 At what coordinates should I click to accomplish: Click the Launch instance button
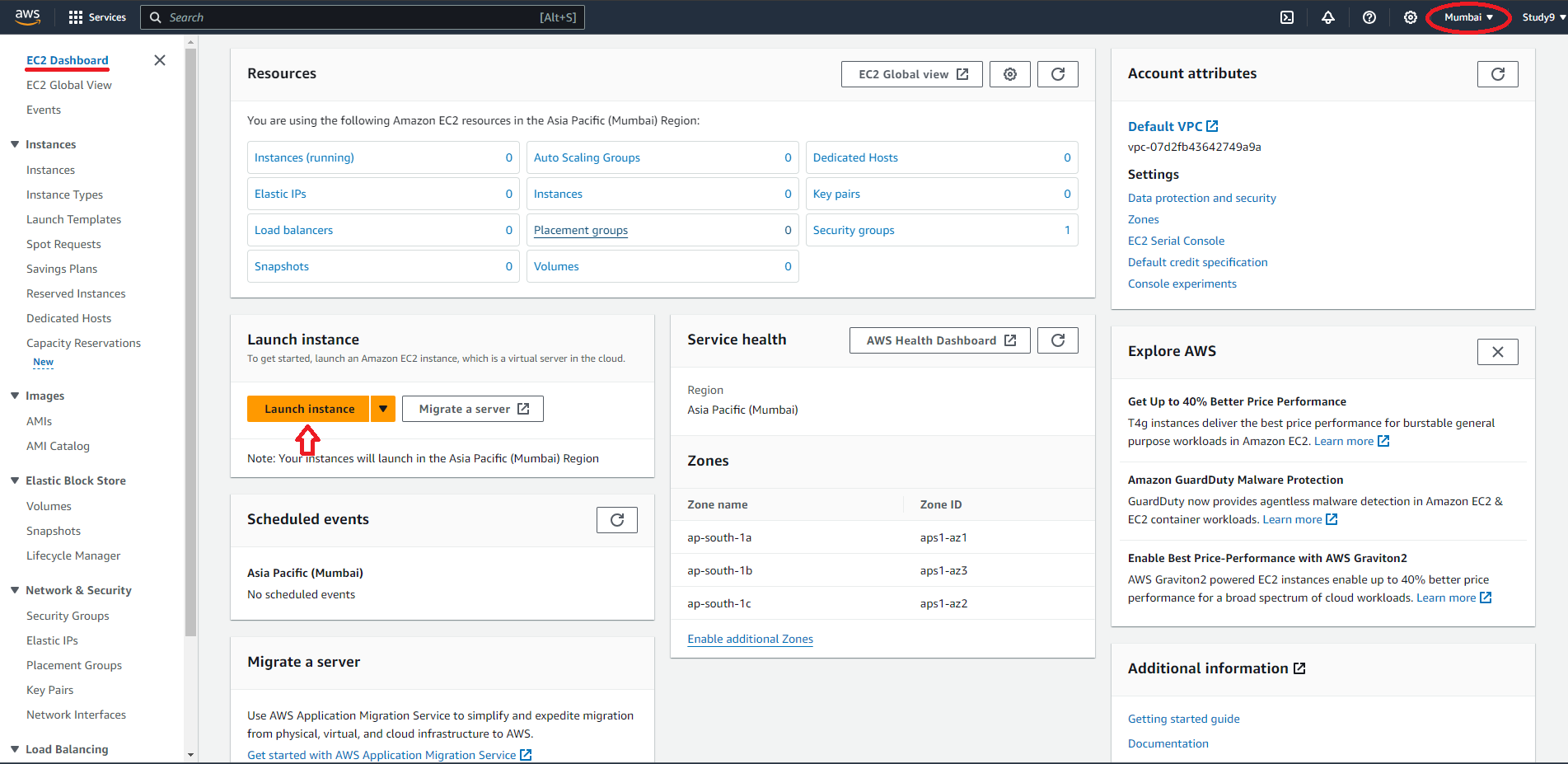coord(309,409)
